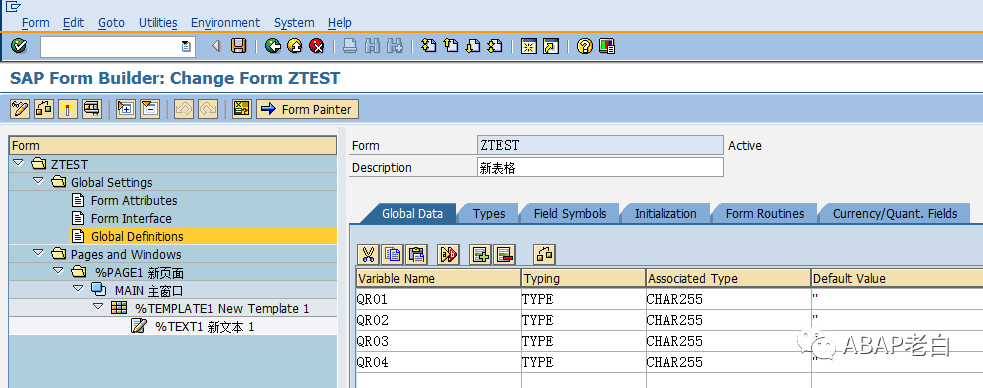The height and width of the screenshot is (388, 983).
Task: Switch to the Currency/Quant. Fields tab
Action: coord(895,214)
